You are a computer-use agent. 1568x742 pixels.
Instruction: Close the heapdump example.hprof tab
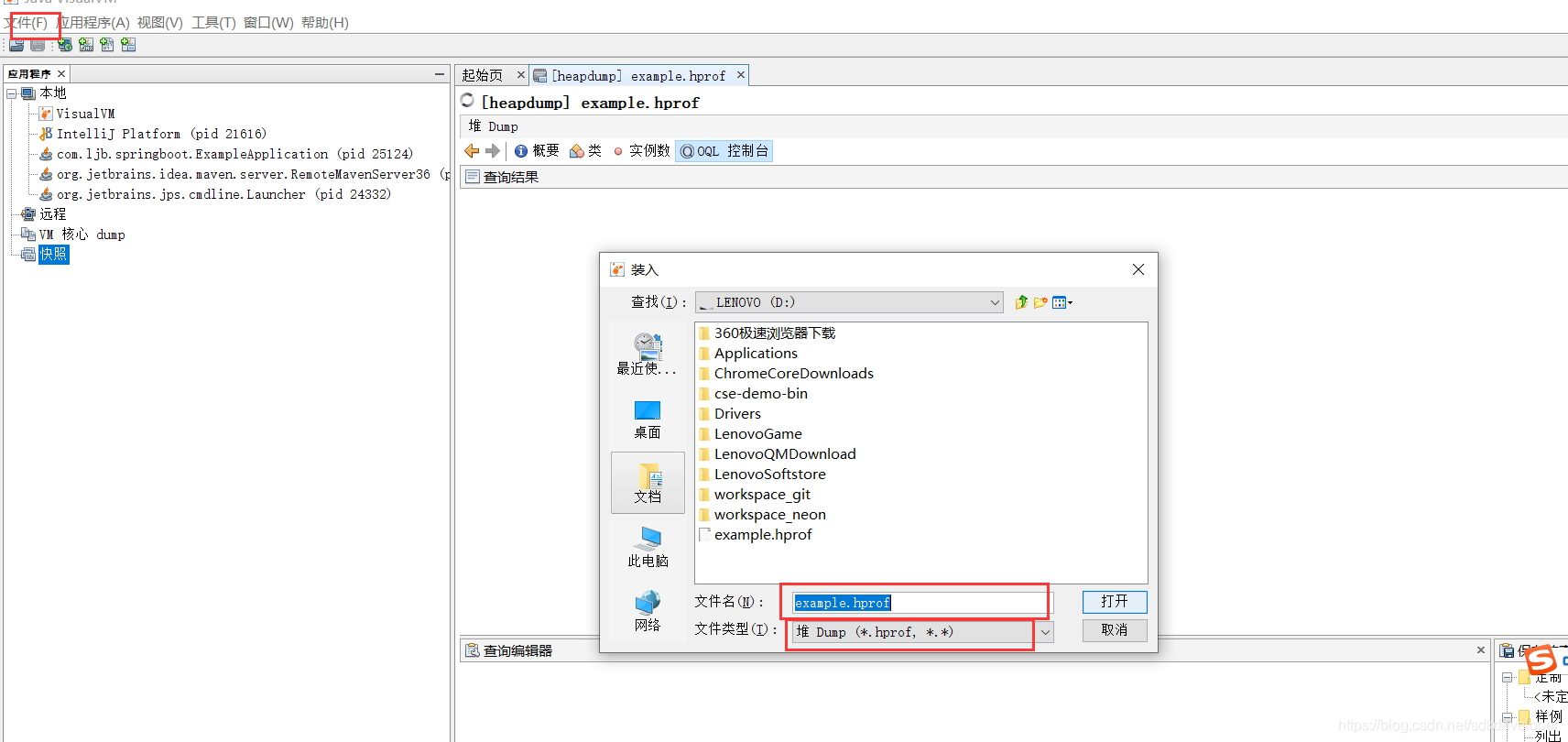click(x=741, y=75)
